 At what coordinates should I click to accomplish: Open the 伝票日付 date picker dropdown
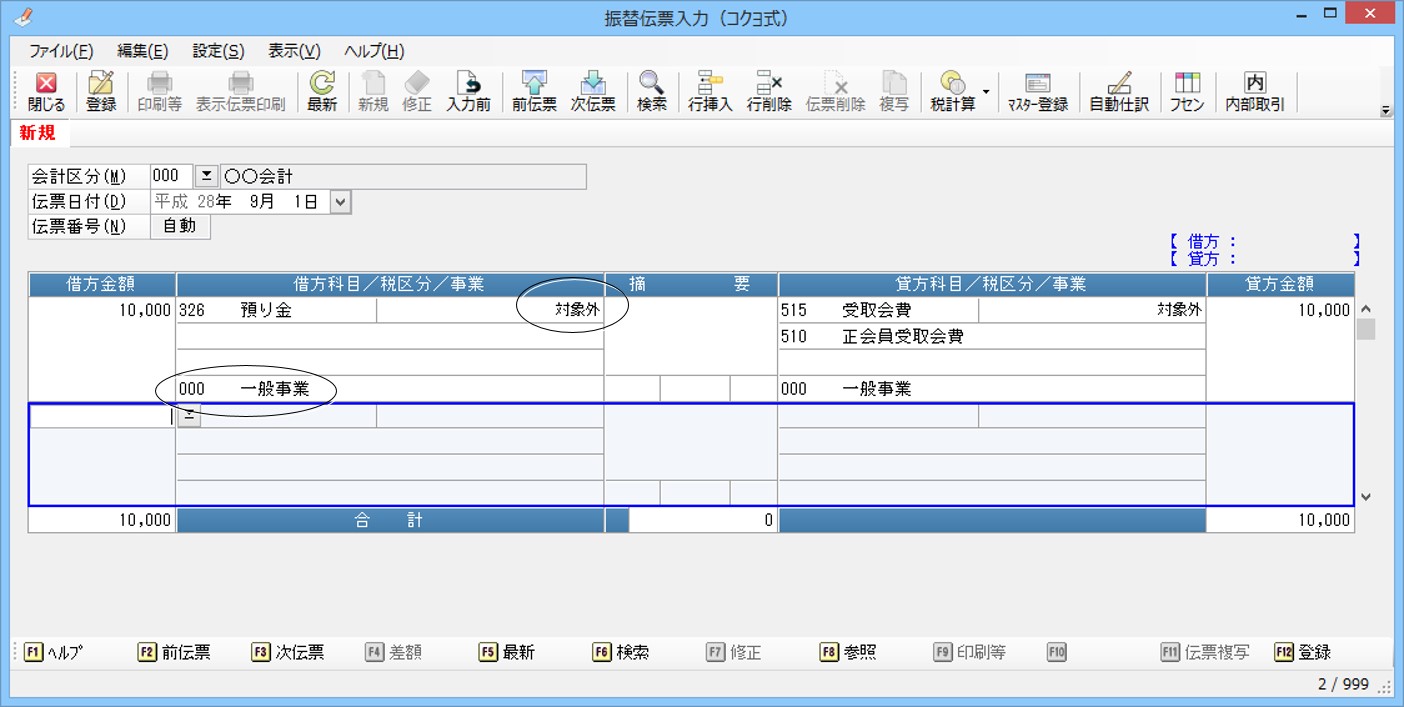340,202
